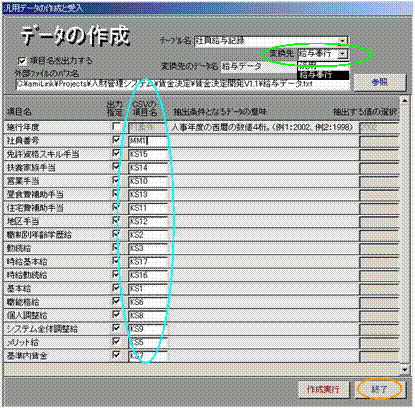Choose the first option above 給与奉行
This screenshot has height=408, width=415.
pos(323,66)
